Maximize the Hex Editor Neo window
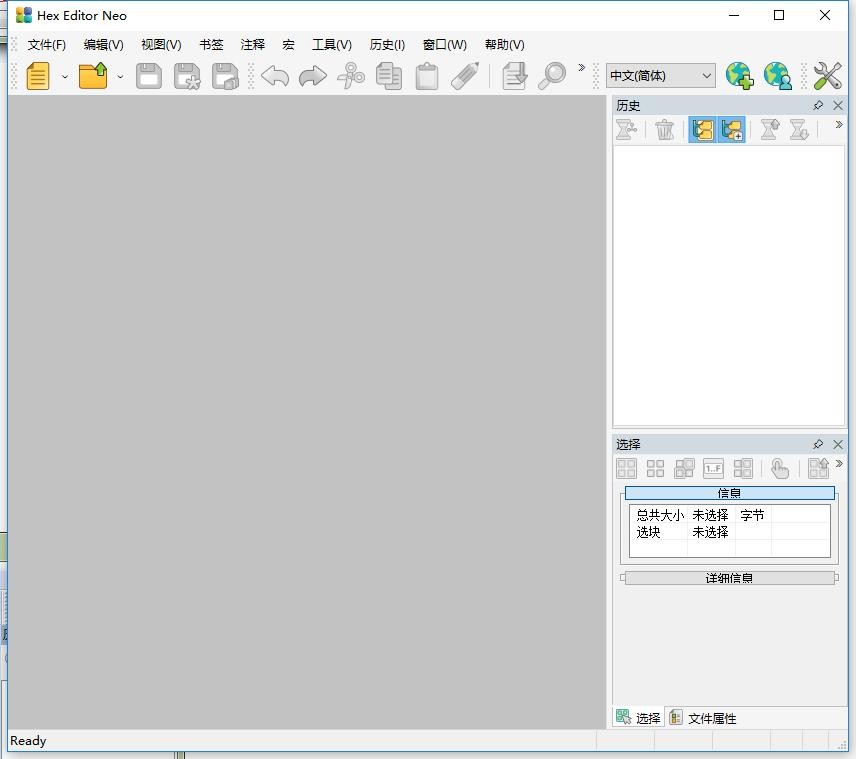 pyautogui.click(x=779, y=15)
